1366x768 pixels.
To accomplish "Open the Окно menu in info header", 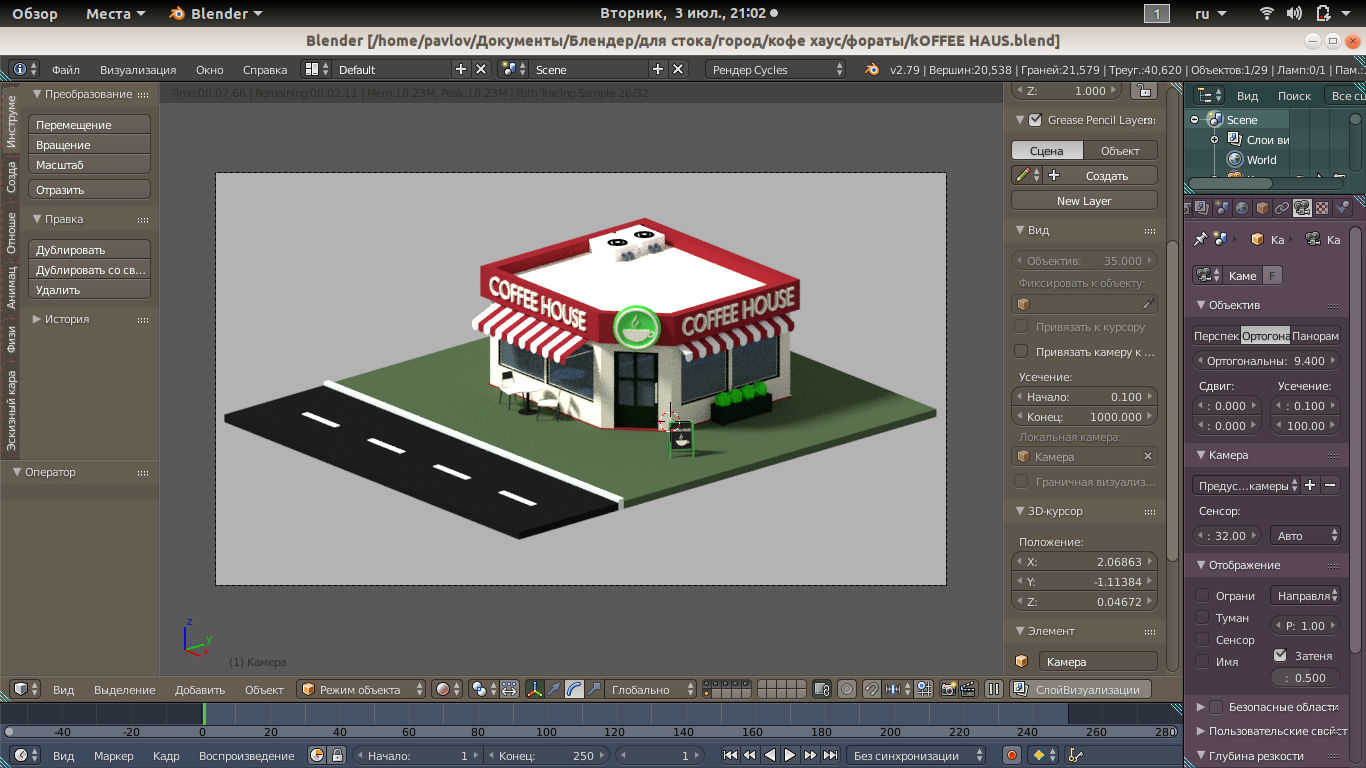I will click(x=210, y=70).
